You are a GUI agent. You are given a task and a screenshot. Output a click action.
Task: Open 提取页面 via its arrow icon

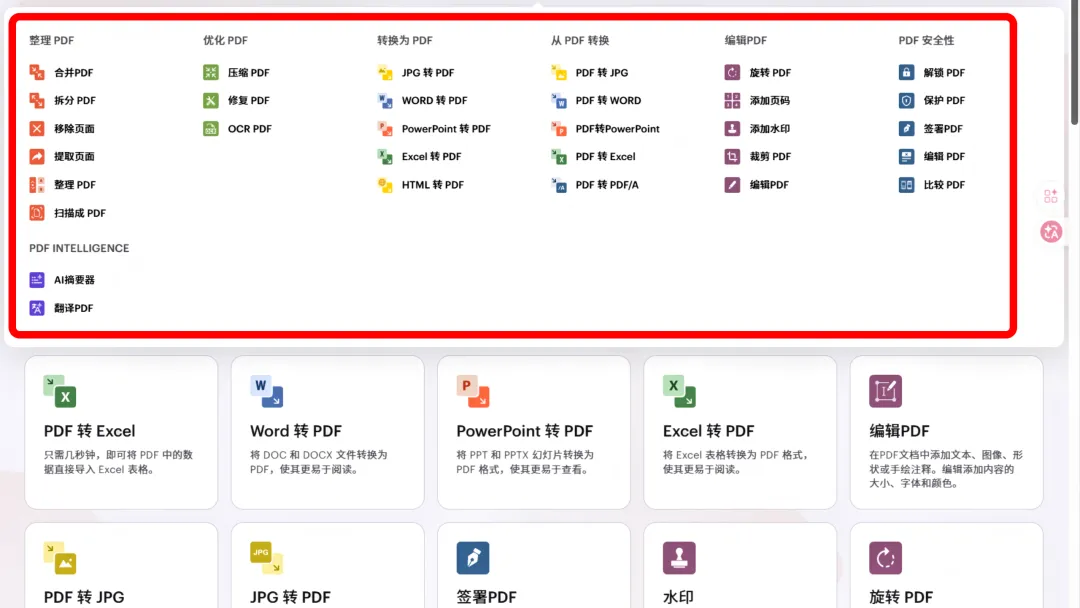point(37,156)
